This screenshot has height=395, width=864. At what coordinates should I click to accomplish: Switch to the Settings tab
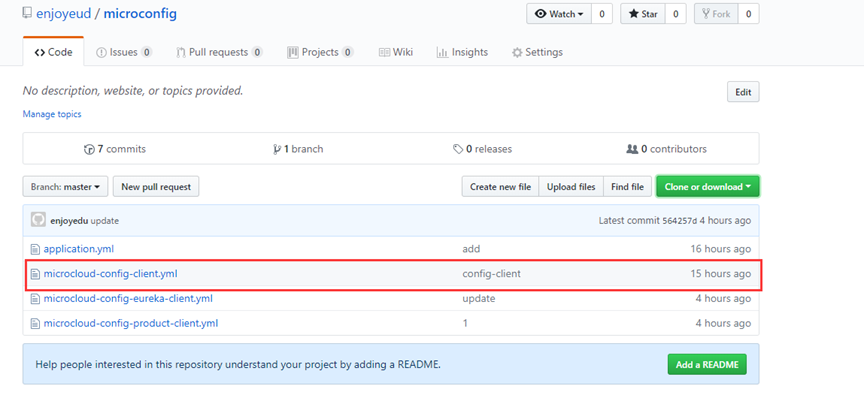(x=537, y=52)
